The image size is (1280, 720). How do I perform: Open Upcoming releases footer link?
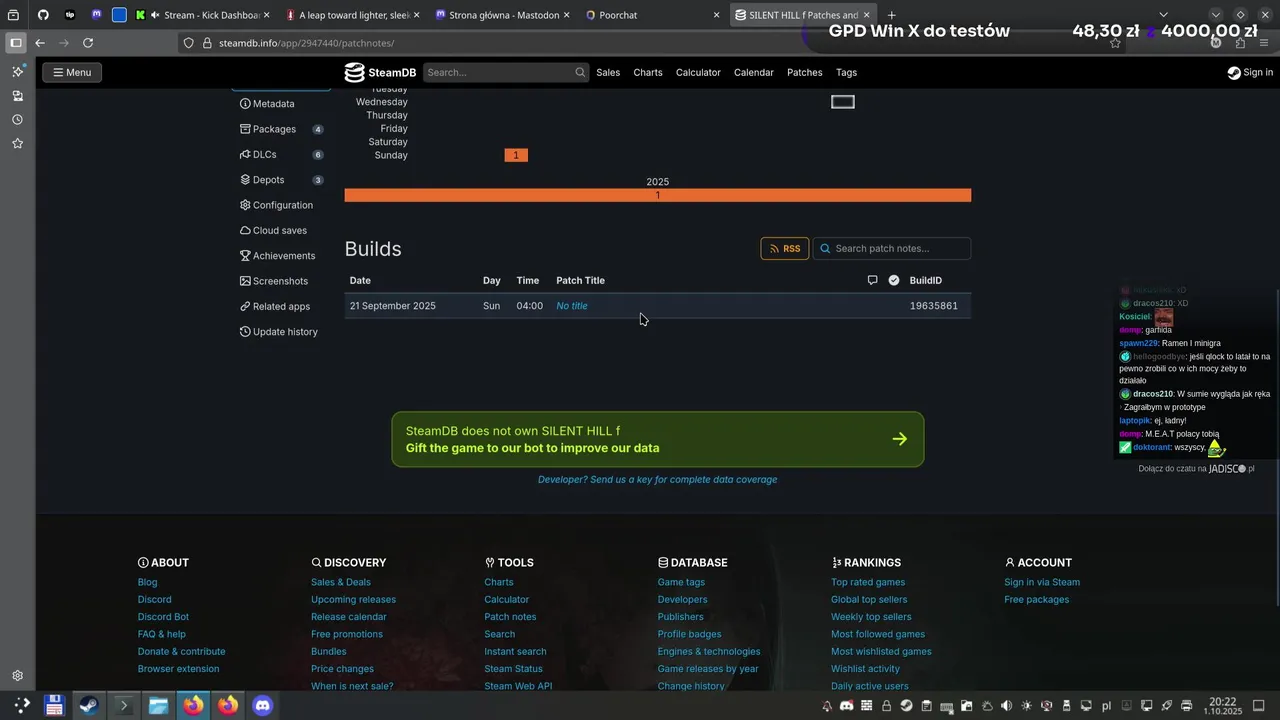click(353, 599)
